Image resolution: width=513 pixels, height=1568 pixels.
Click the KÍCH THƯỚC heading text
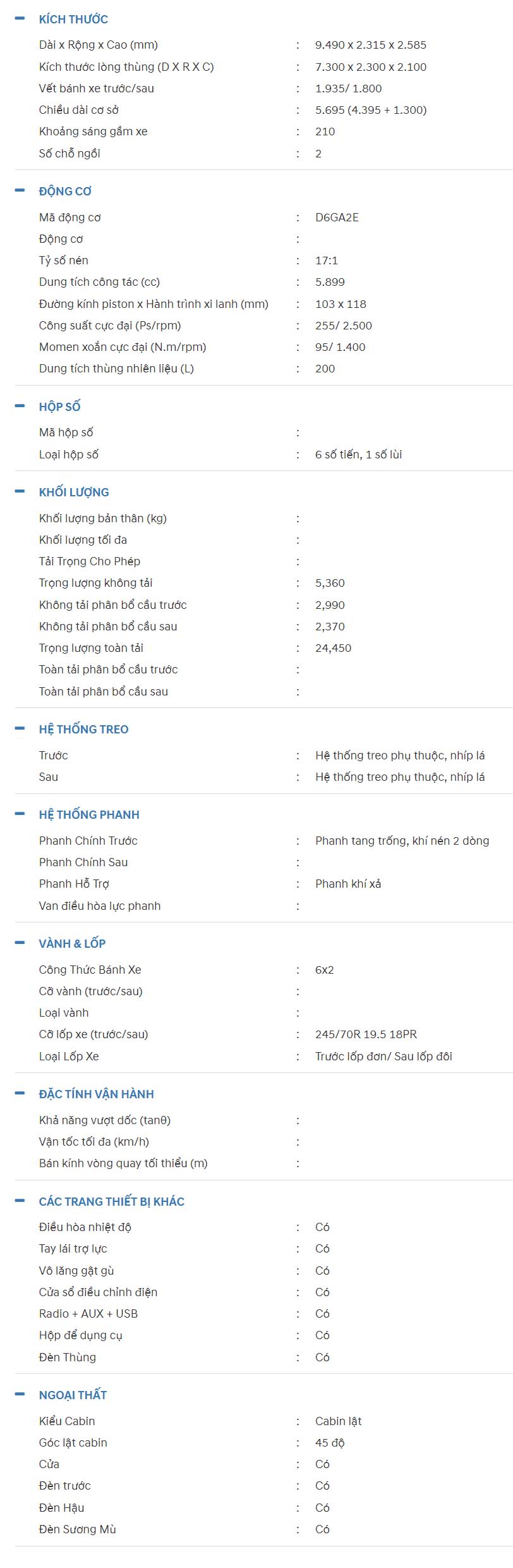point(73,20)
